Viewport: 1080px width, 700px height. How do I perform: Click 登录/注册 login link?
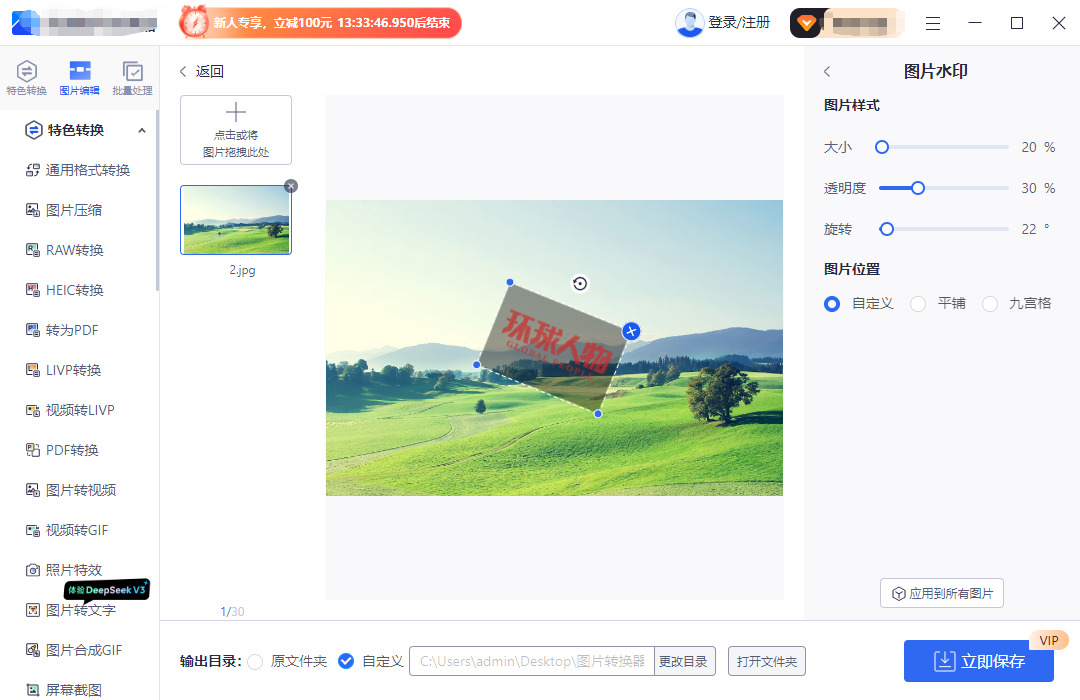[x=739, y=23]
